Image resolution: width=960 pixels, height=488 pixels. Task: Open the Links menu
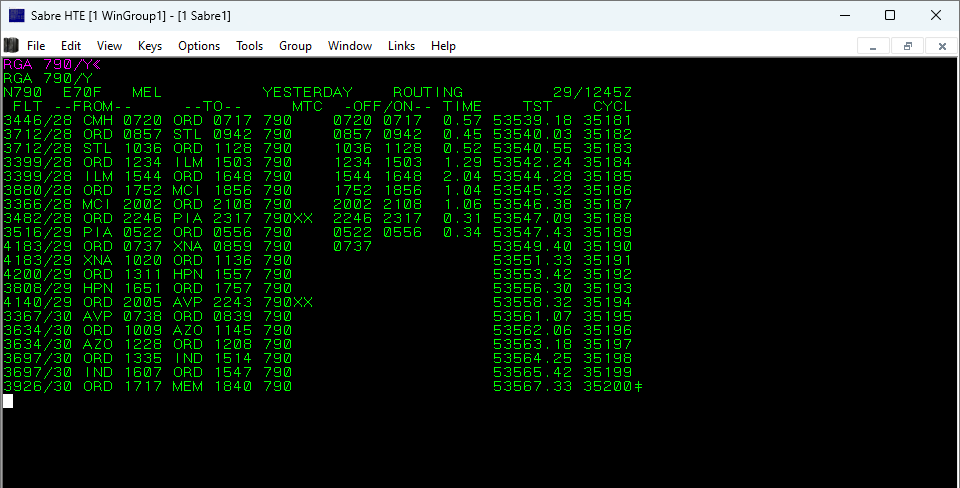[401, 46]
